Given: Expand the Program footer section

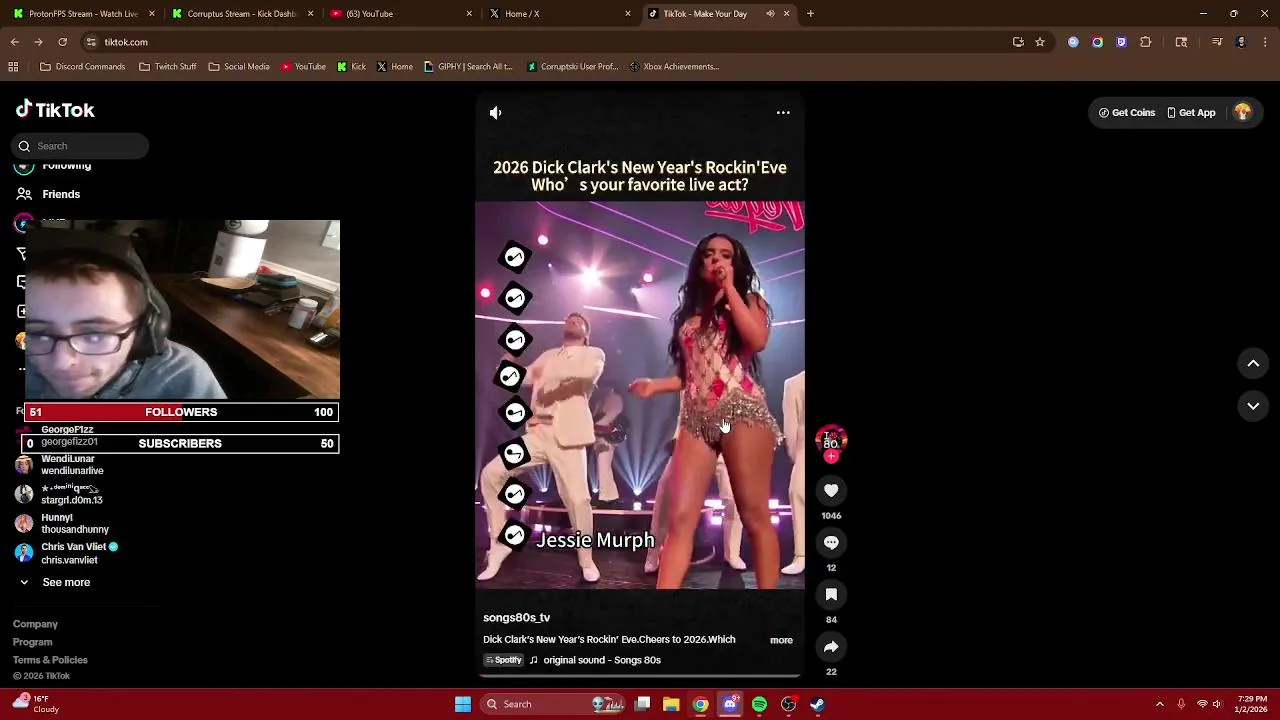Looking at the screenshot, I should pyautogui.click(x=32, y=642).
